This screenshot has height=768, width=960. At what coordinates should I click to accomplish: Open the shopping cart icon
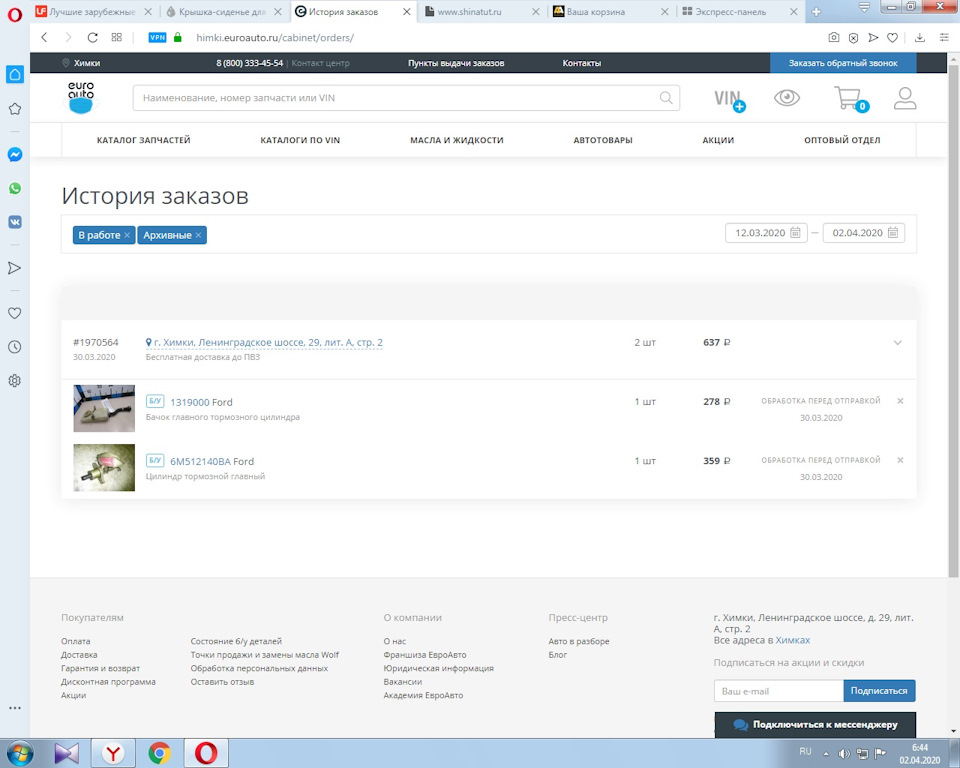[851, 99]
